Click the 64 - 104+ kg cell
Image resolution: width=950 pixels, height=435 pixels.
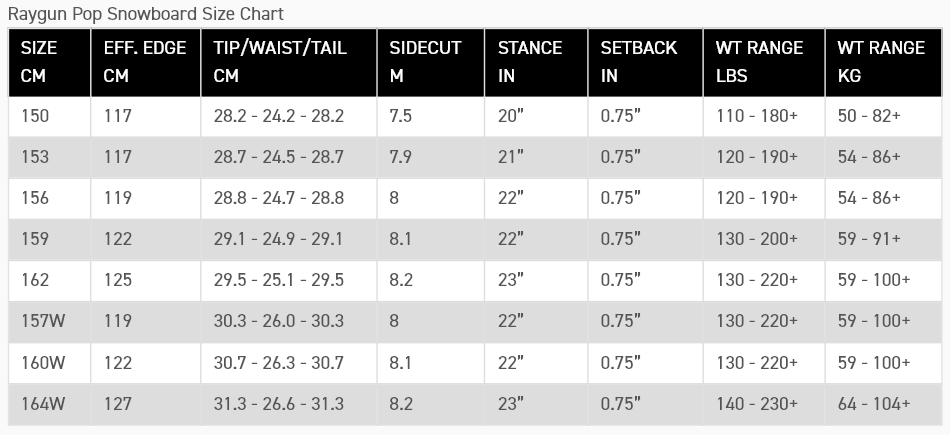pos(874,403)
